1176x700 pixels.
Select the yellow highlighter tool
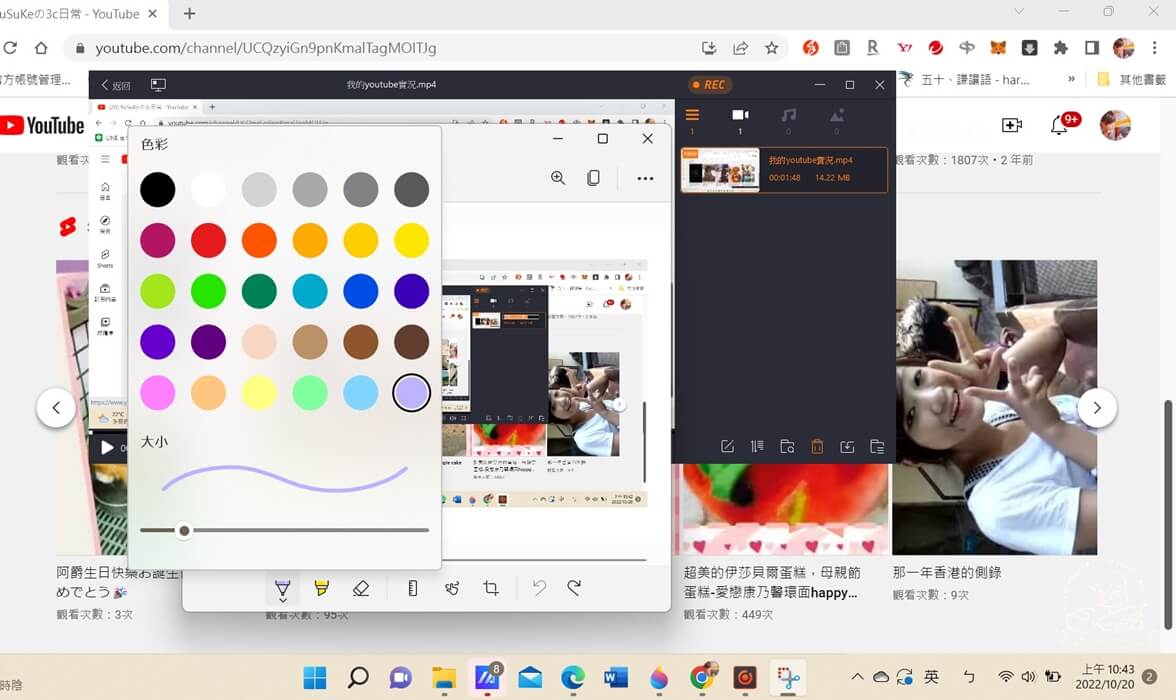point(321,589)
